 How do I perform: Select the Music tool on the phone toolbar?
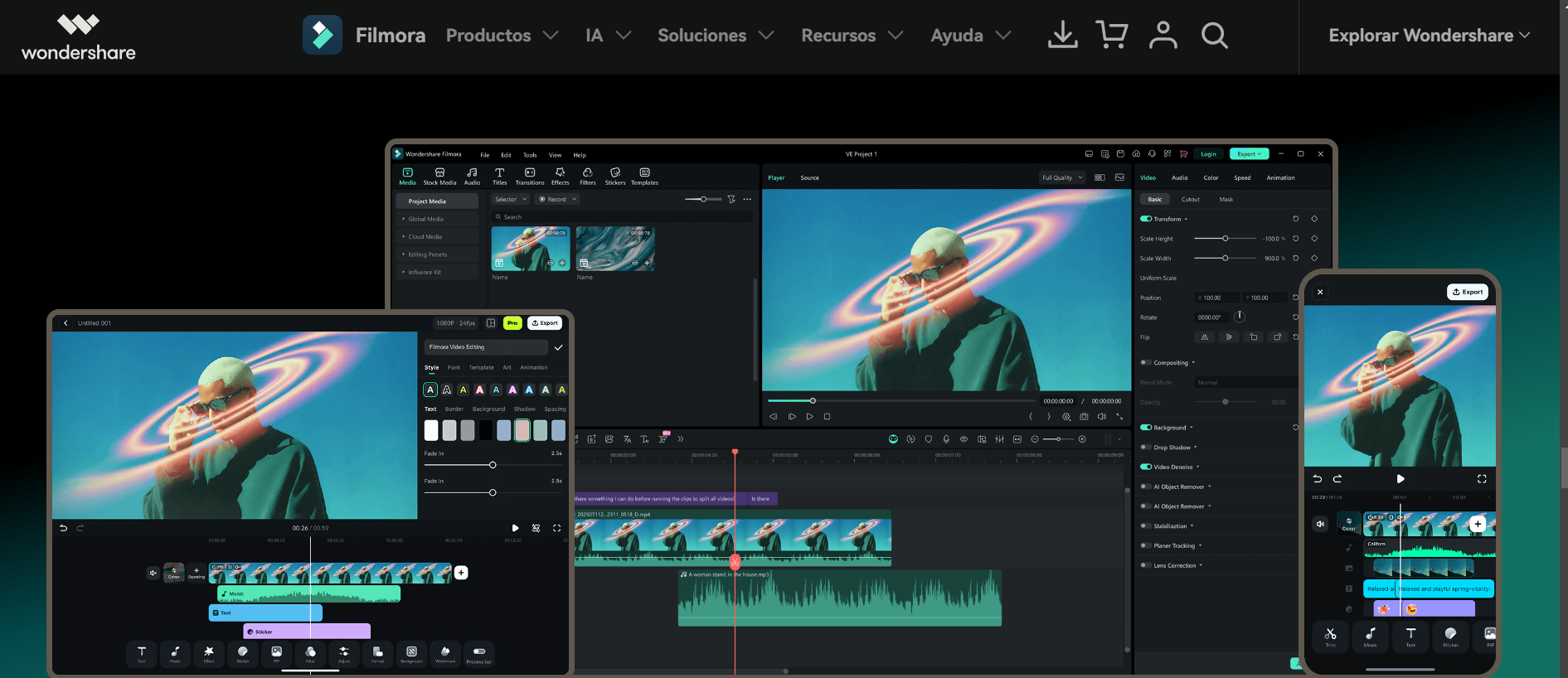pyautogui.click(x=1371, y=637)
